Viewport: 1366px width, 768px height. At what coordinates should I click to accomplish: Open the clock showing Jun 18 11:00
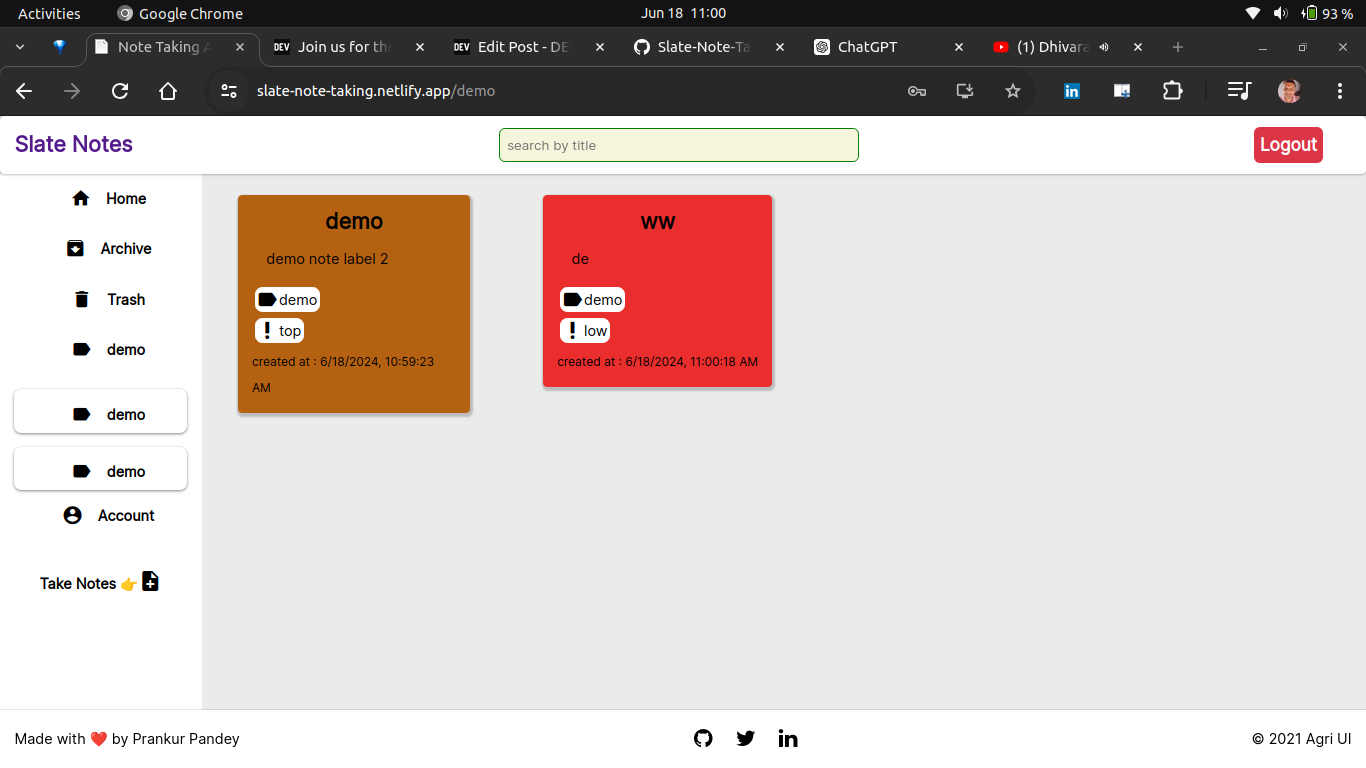[683, 13]
